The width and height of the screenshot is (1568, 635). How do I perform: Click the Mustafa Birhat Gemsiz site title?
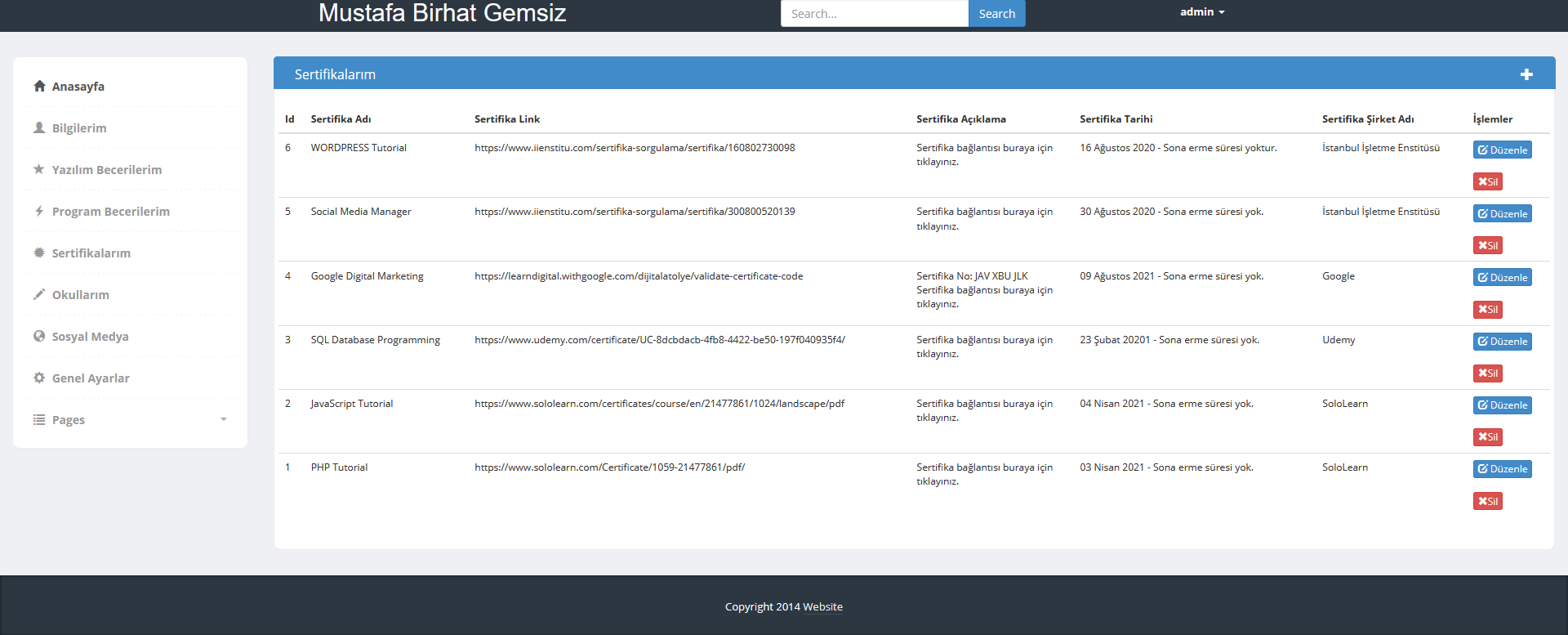click(442, 13)
